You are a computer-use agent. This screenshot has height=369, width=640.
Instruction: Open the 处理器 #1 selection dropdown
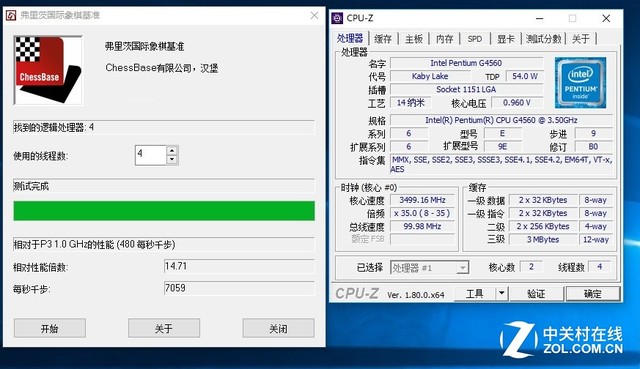pyautogui.click(x=429, y=268)
